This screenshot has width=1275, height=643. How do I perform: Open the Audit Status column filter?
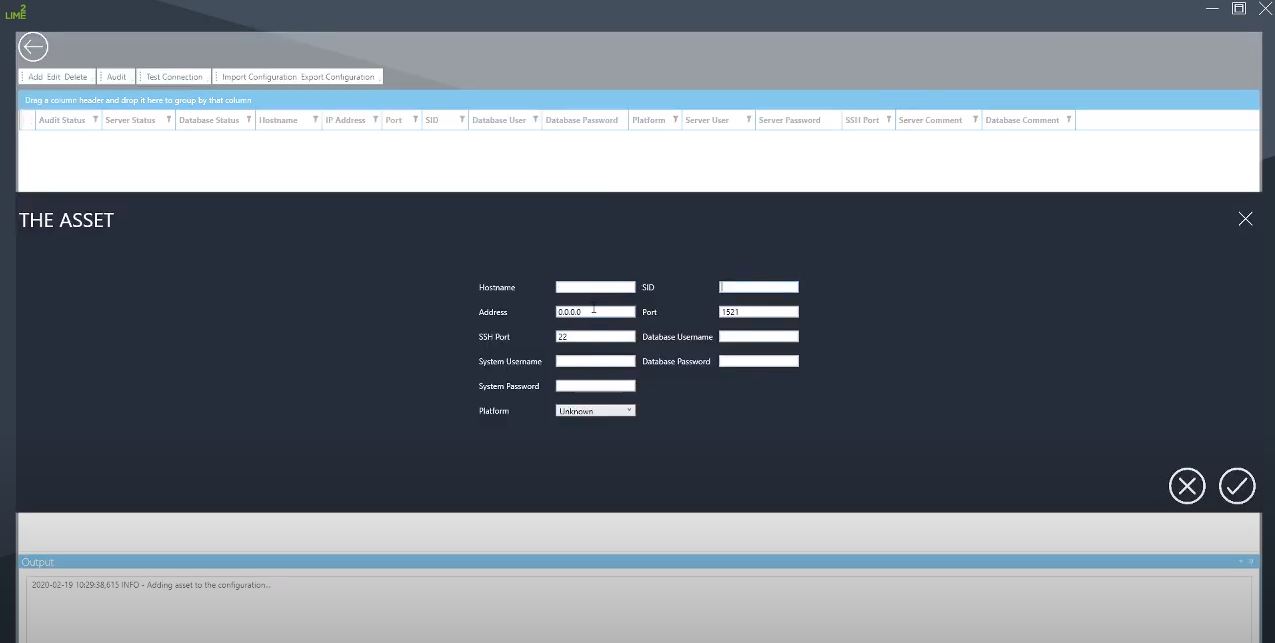point(96,120)
